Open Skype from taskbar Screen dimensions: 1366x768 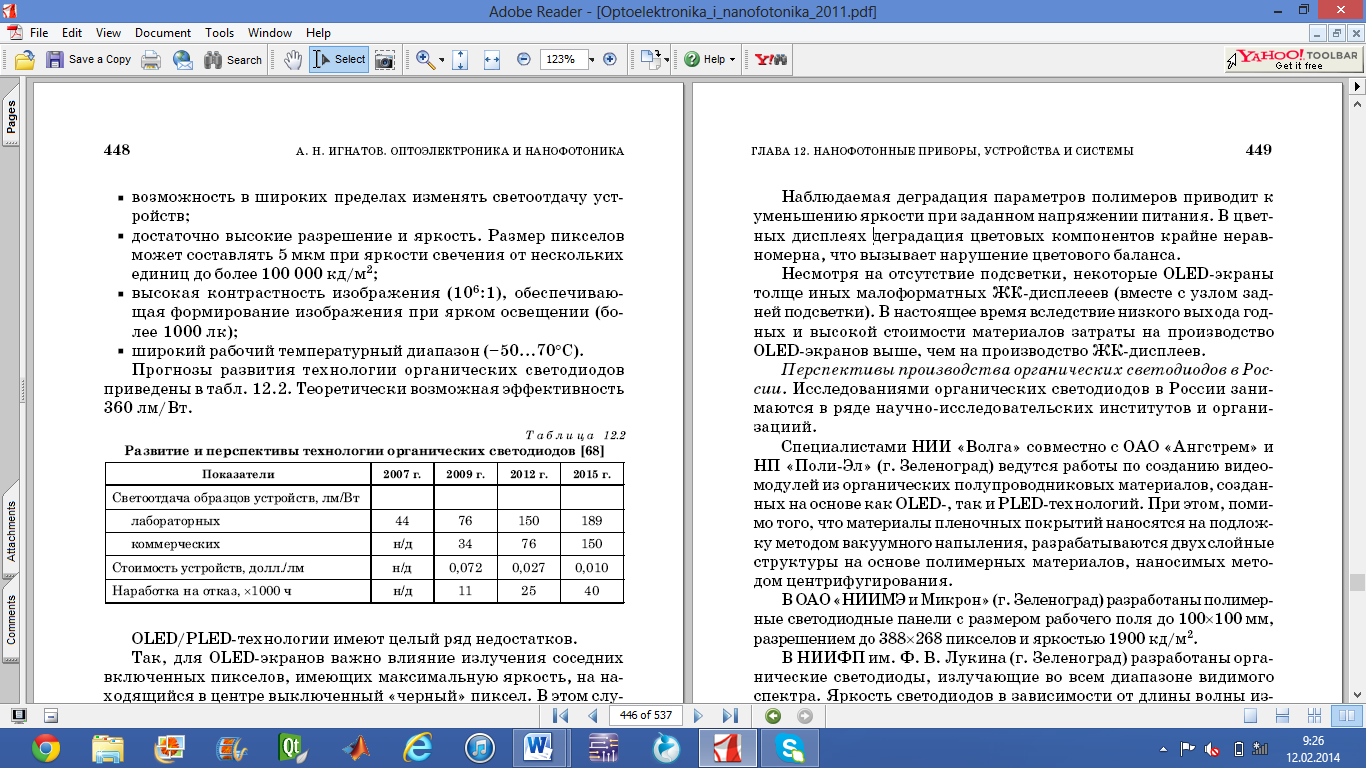coord(789,747)
